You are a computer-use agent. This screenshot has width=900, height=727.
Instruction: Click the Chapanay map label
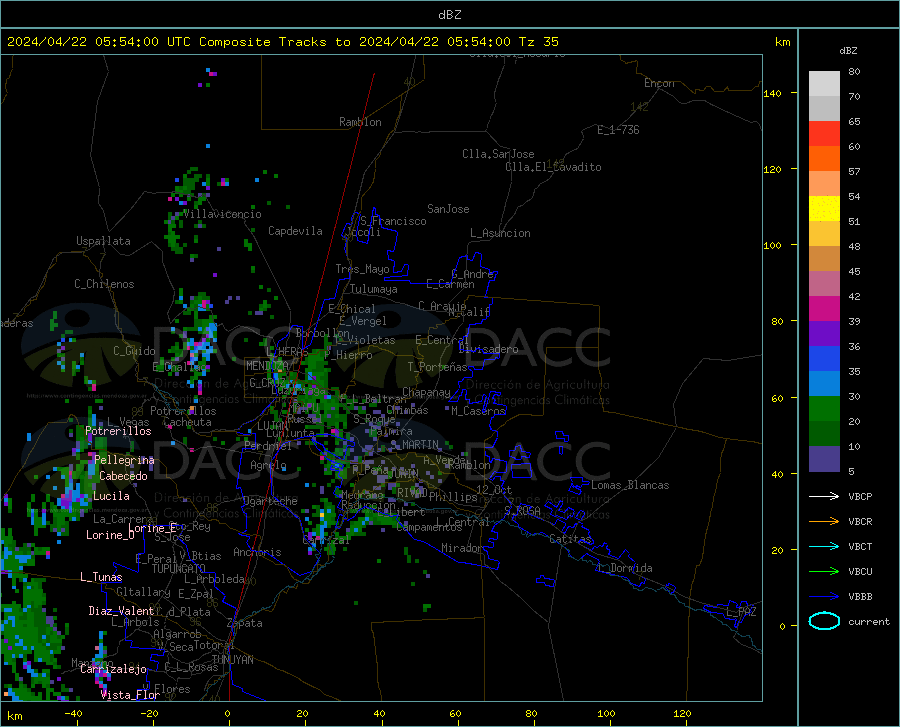click(426, 392)
